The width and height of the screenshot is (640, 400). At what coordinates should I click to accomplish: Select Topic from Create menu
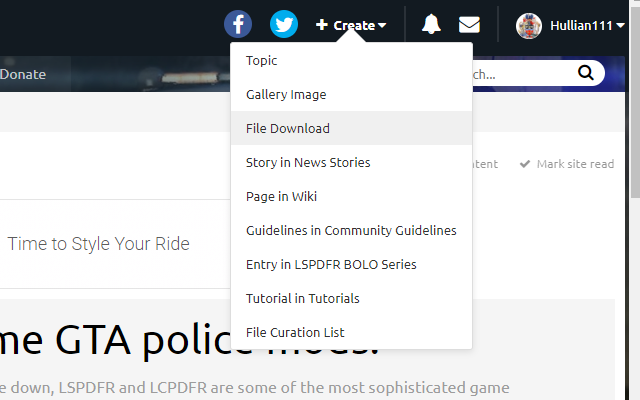(351, 60)
